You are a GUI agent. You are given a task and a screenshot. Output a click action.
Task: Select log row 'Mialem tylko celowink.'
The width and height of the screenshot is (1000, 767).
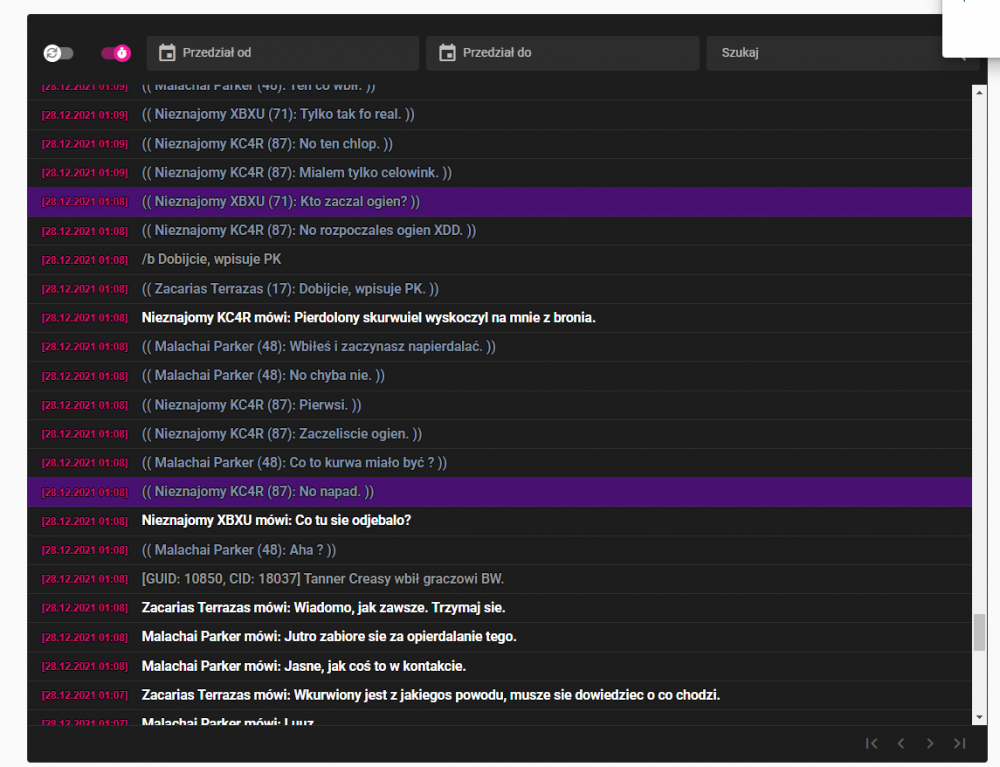tap(499, 173)
